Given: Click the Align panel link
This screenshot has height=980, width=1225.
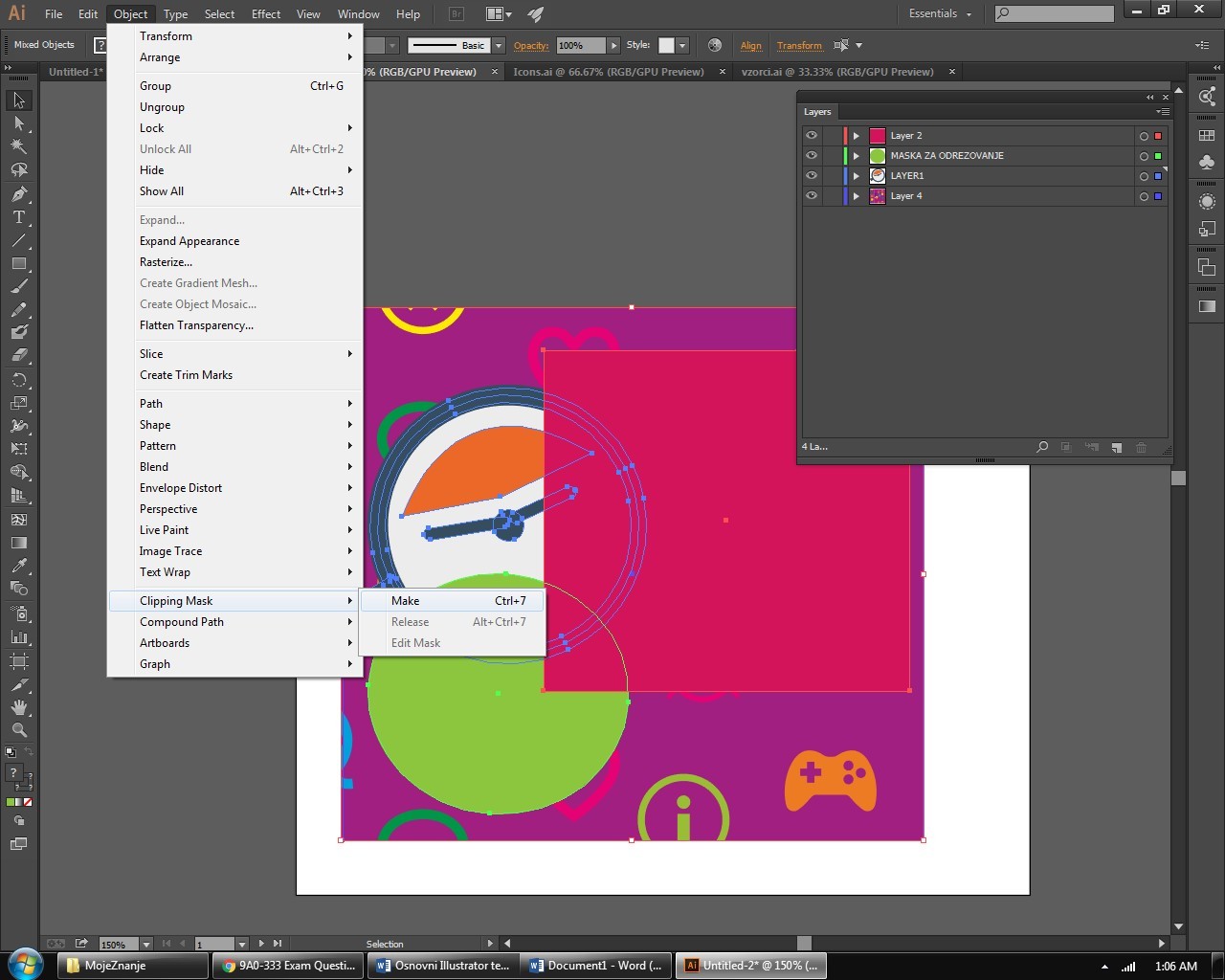Looking at the screenshot, I should coord(750,46).
